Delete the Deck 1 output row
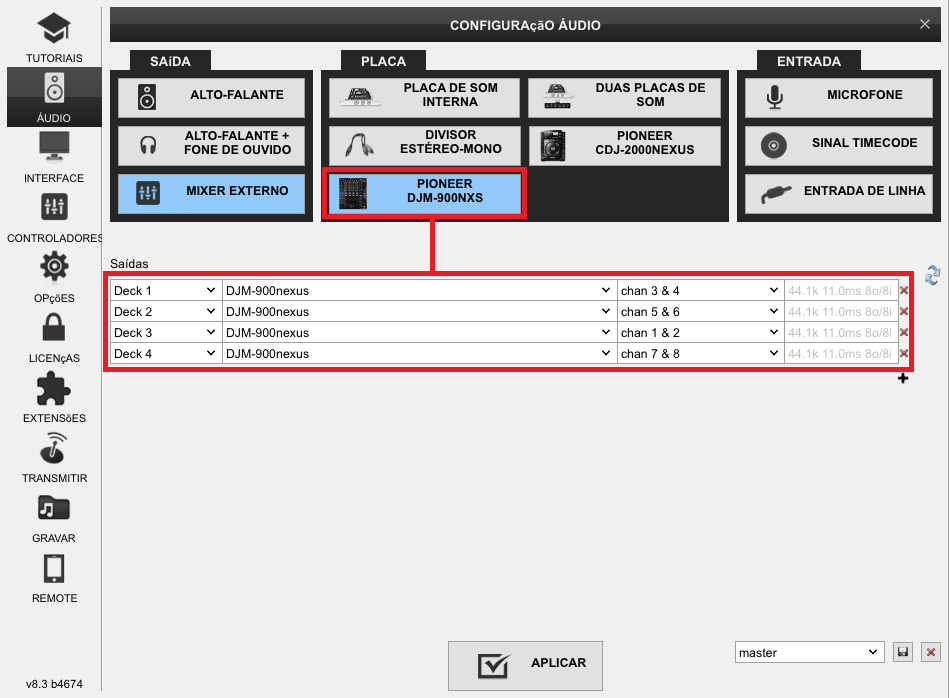 (x=904, y=291)
